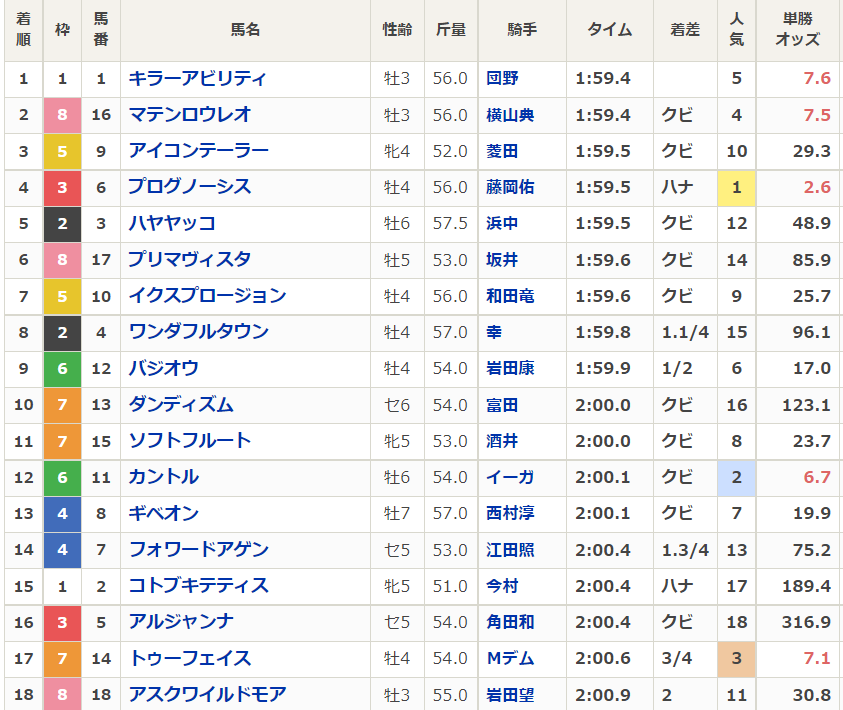The width and height of the screenshot is (843, 710).
Task: Click margin value 1.1/4
Action: click(x=685, y=332)
